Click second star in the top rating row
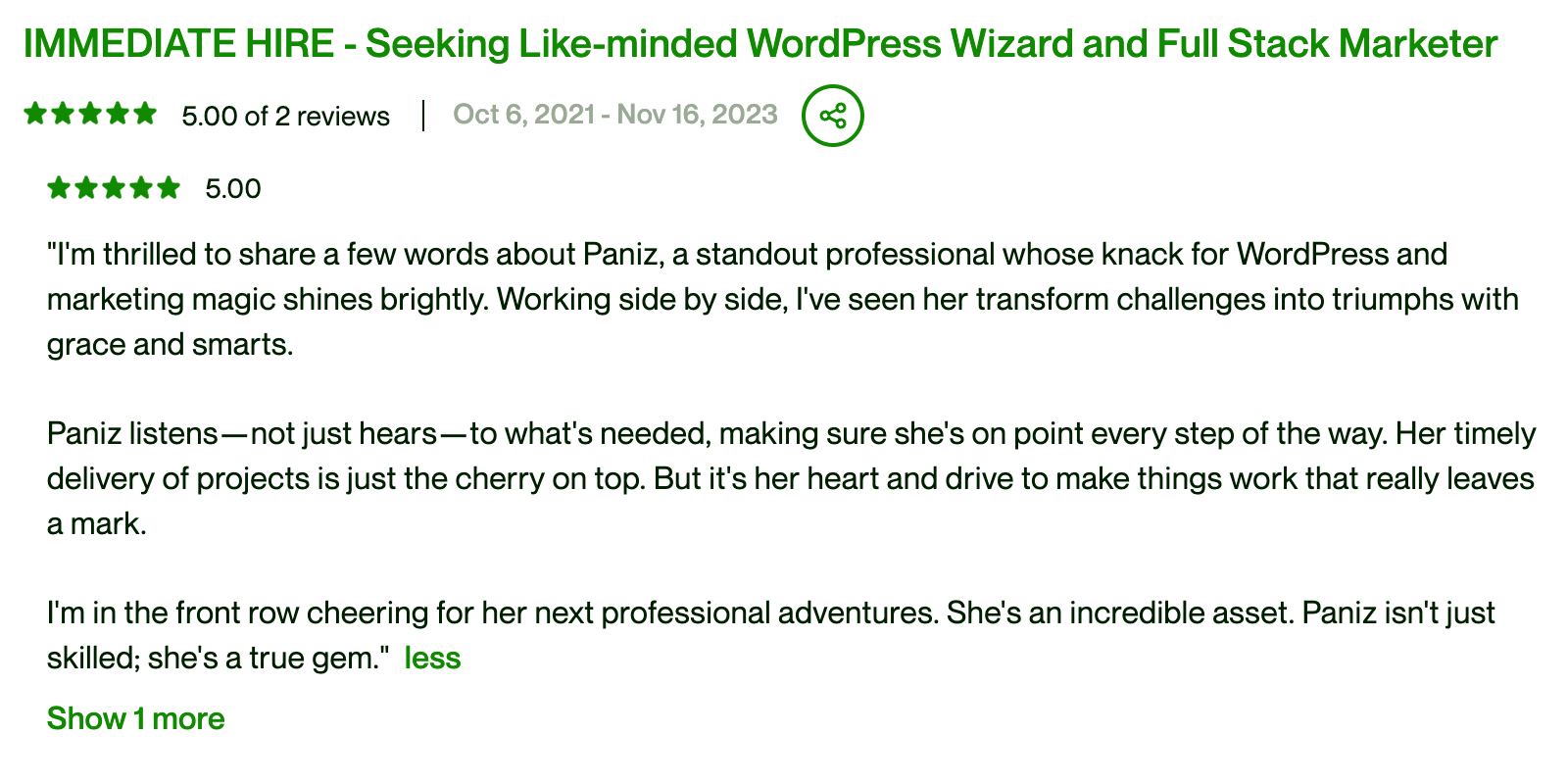Screen dimensions: 1568x784 pyautogui.click(x=63, y=114)
